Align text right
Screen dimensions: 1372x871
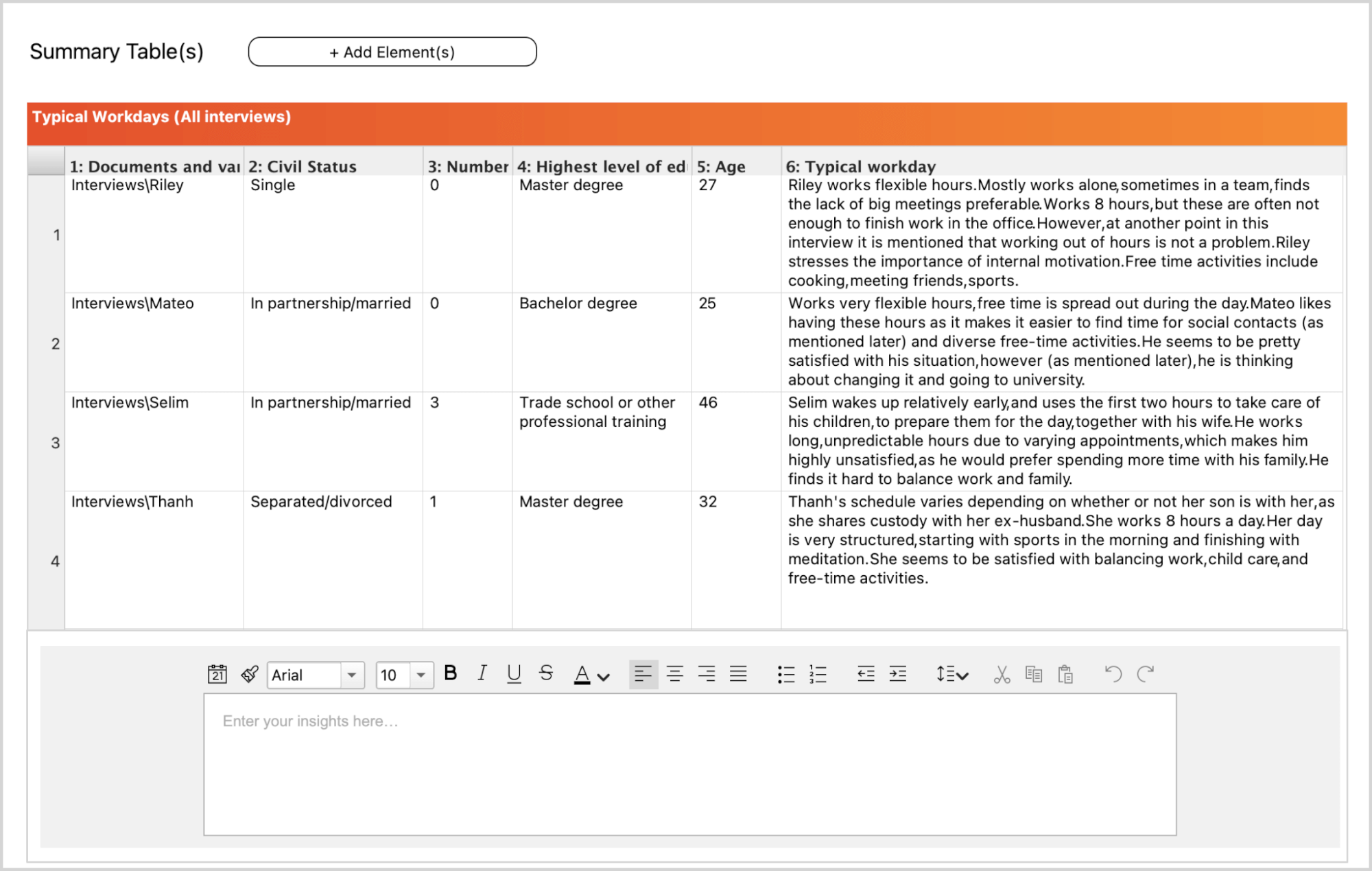coord(707,674)
